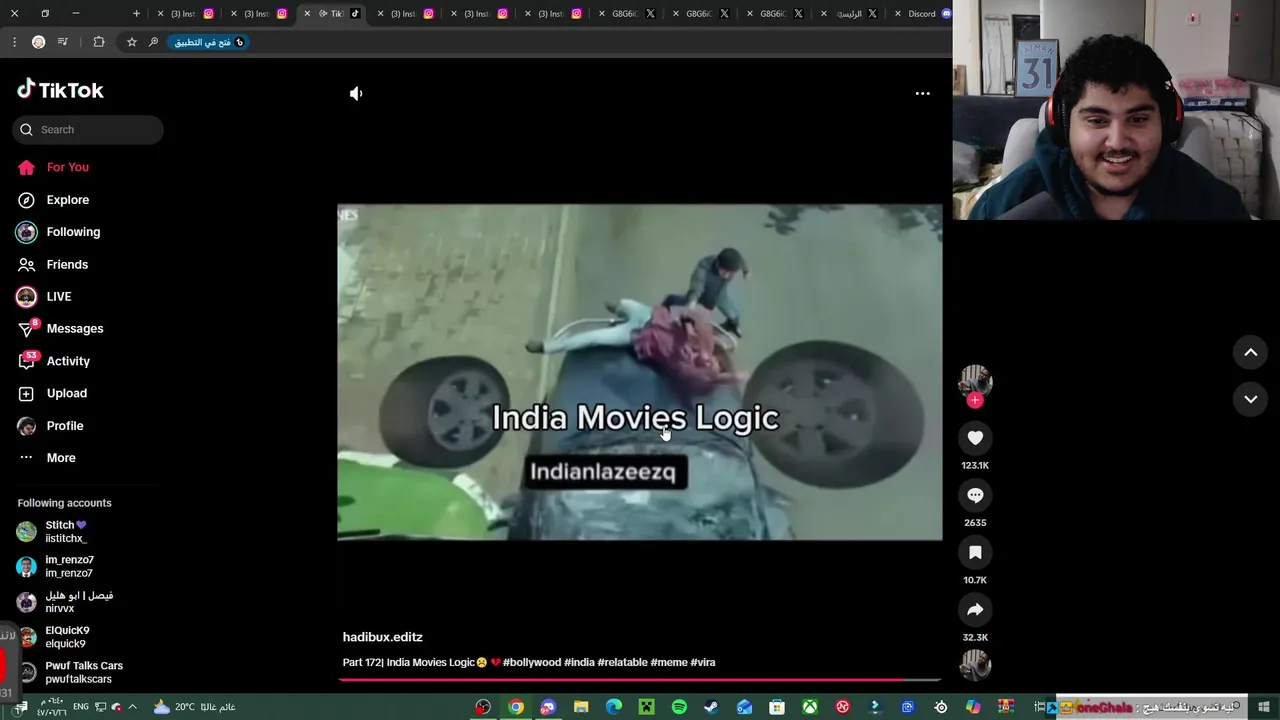Seek along the video progress bar
This screenshot has width=1280, height=720.
(640, 680)
